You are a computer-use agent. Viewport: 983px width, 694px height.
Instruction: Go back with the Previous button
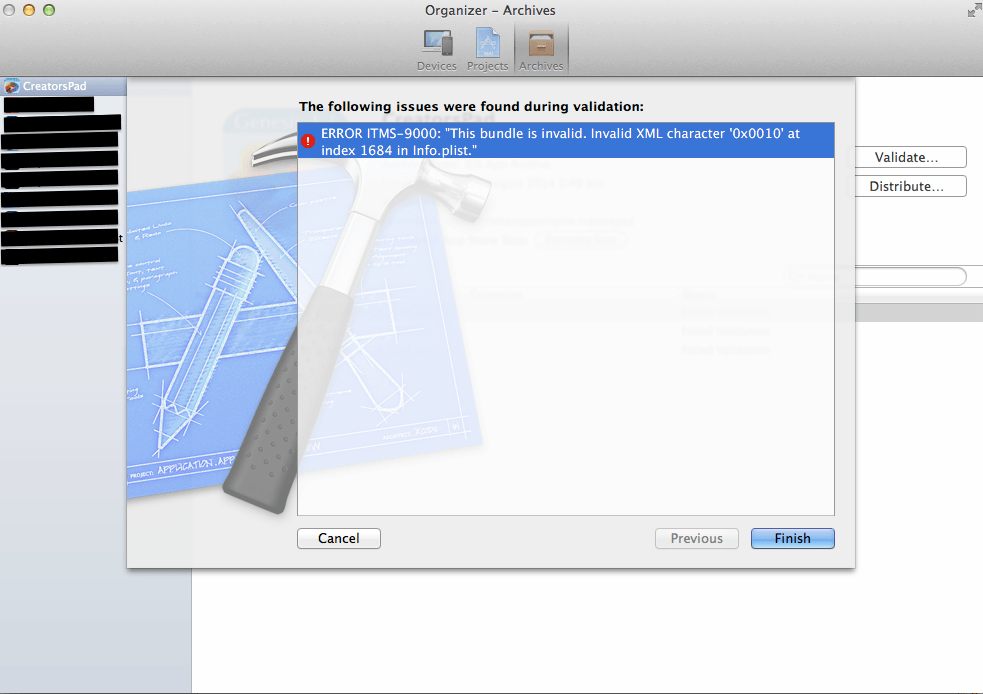(x=697, y=539)
